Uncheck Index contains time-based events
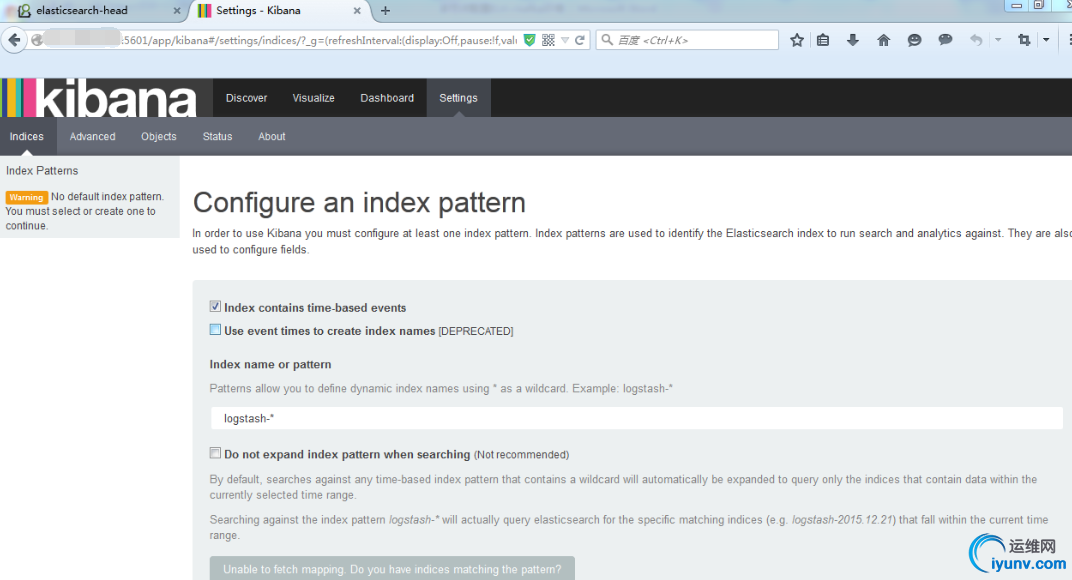The width and height of the screenshot is (1072, 580). 215,306
